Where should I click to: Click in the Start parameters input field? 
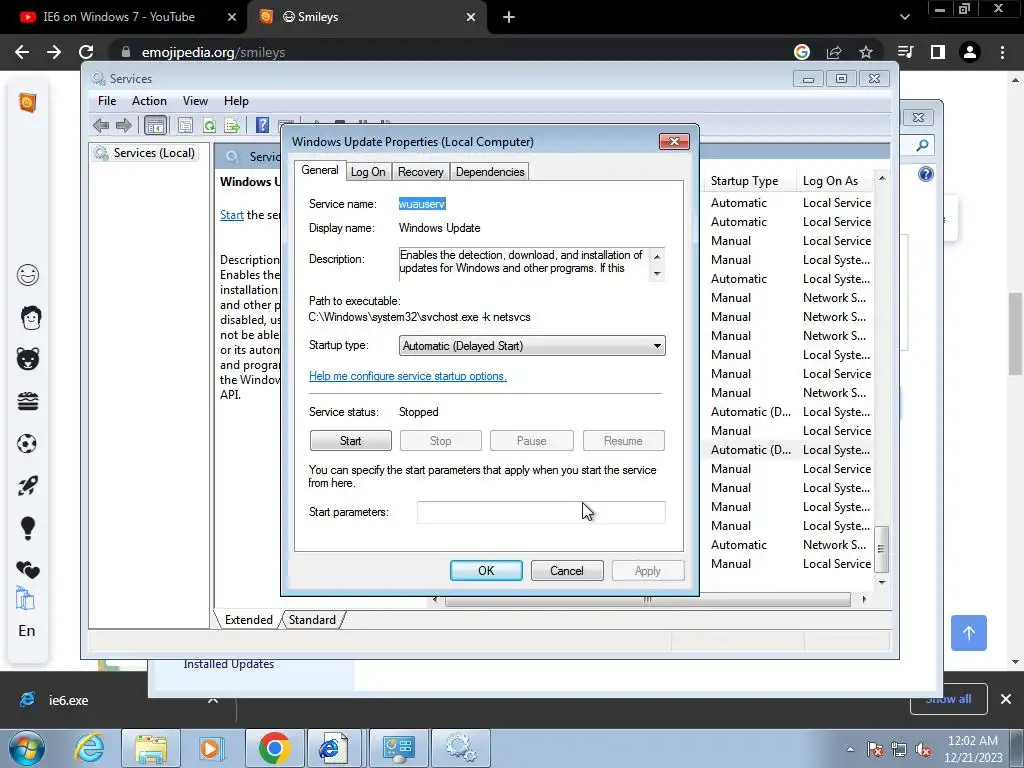click(x=541, y=512)
